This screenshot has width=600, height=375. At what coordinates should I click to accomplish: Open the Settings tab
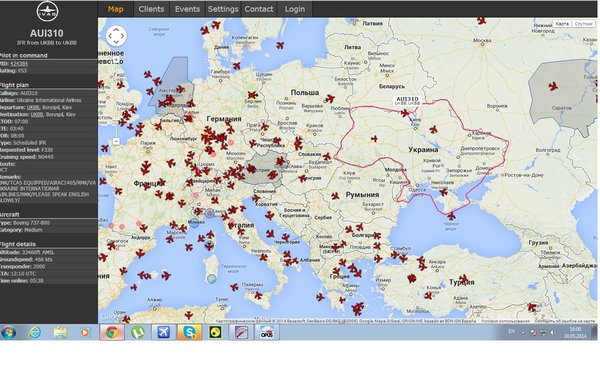[x=223, y=9]
